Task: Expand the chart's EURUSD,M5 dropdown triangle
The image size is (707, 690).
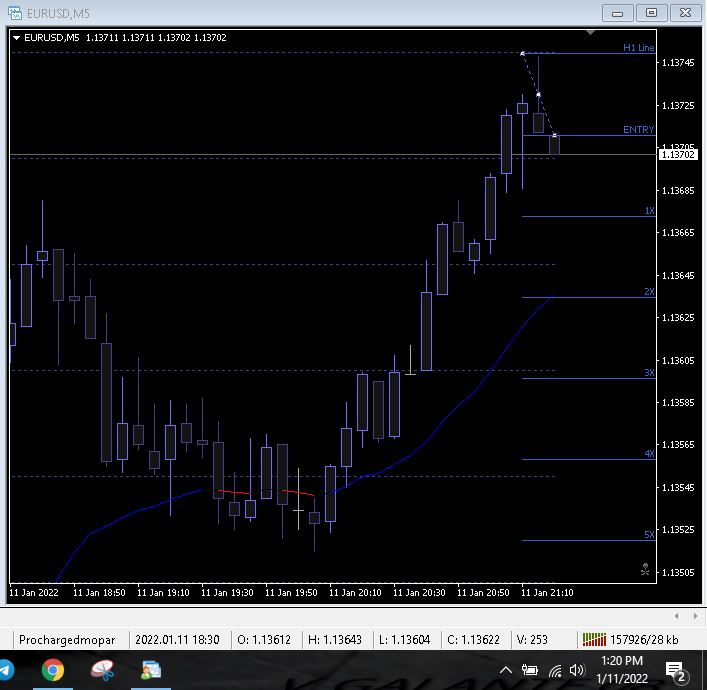Action: (x=16, y=38)
